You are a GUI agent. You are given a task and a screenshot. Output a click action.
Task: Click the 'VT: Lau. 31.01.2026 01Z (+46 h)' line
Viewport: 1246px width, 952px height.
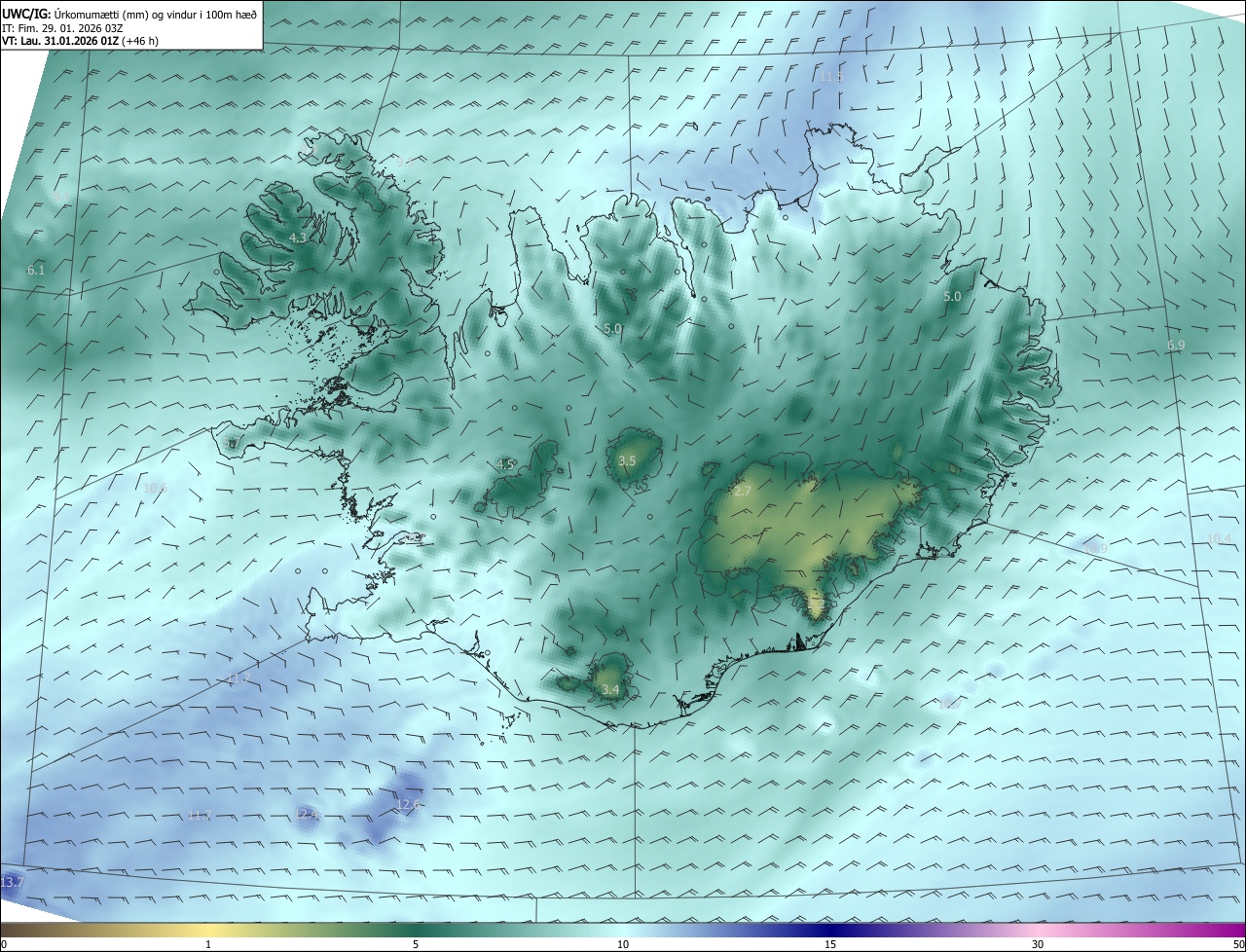81,41
